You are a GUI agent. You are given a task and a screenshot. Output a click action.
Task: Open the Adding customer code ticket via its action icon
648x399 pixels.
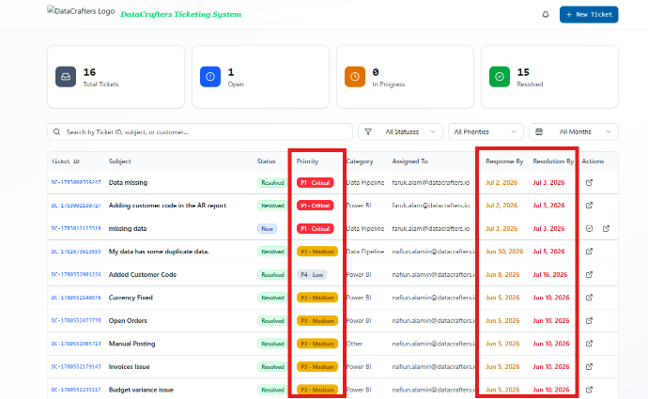[x=589, y=205]
